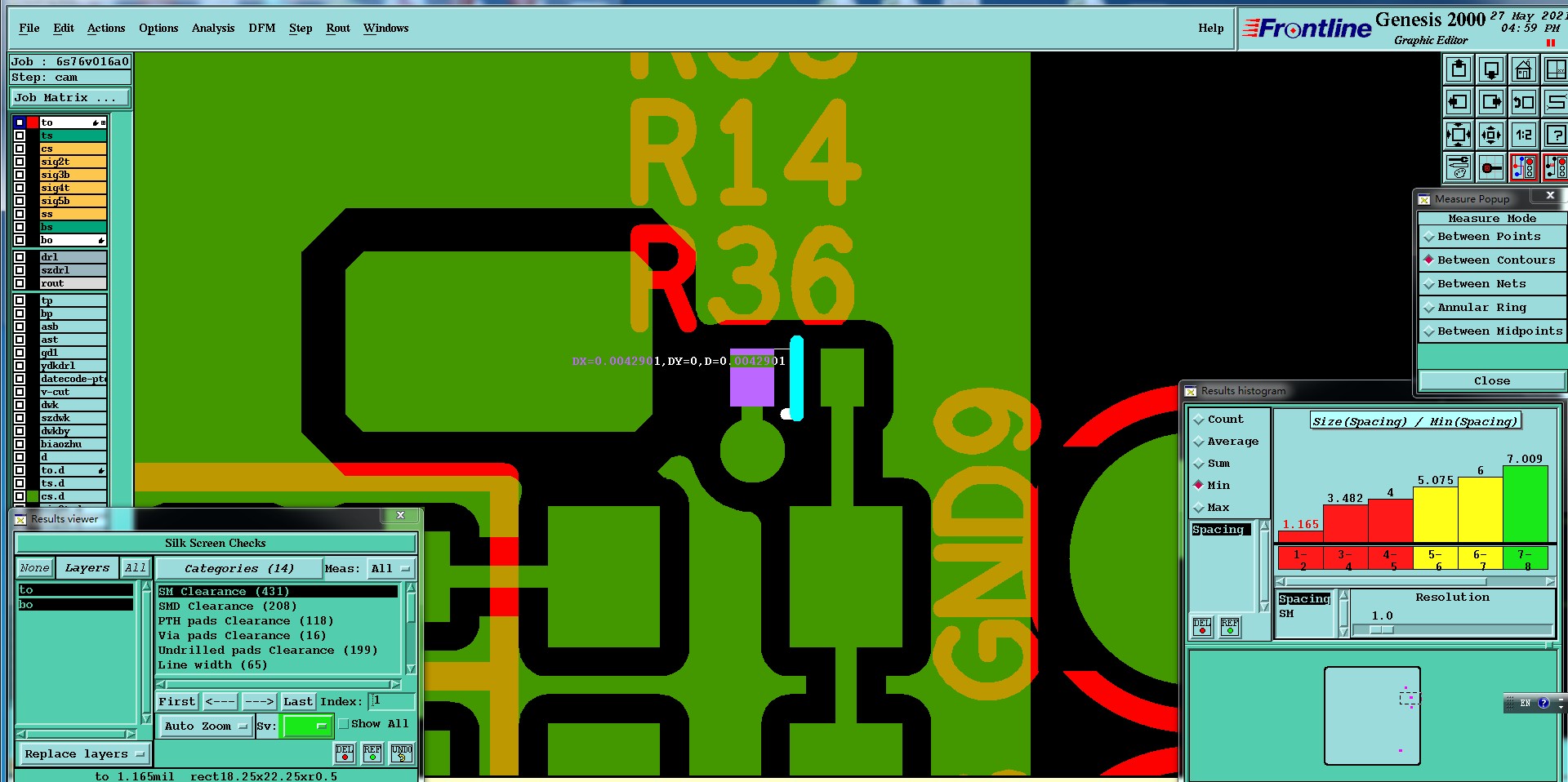Click the UNDO icon in Results viewer
This screenshot has width=1568, height=782.
[x=402, y=753]
